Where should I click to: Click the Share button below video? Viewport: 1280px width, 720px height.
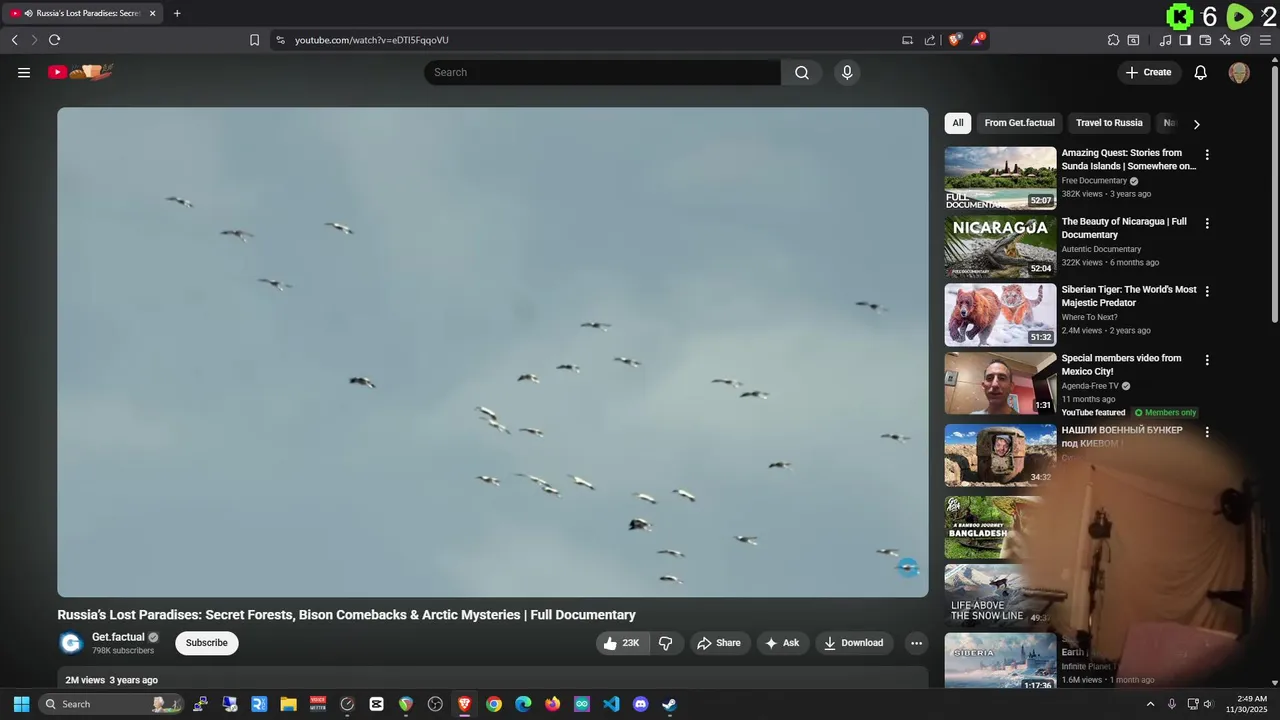click(x=719, y=643)
